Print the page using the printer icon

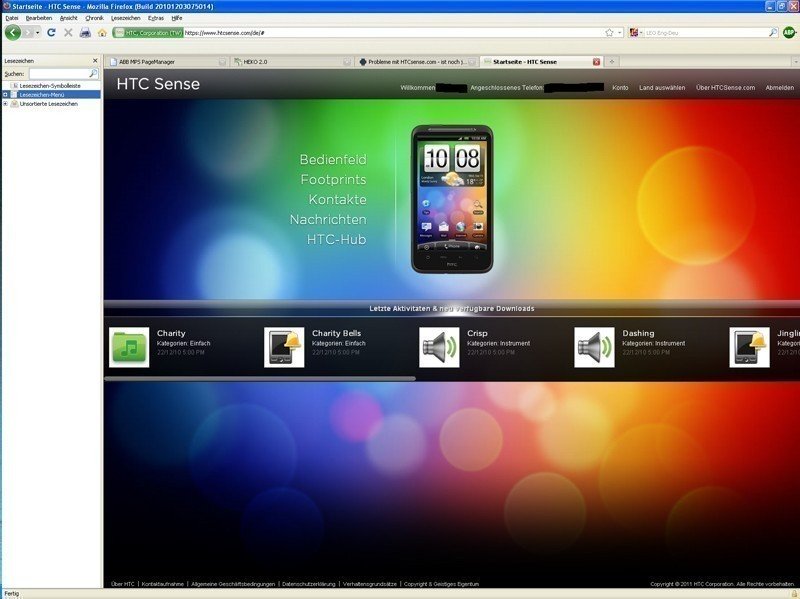pos(85,32)
